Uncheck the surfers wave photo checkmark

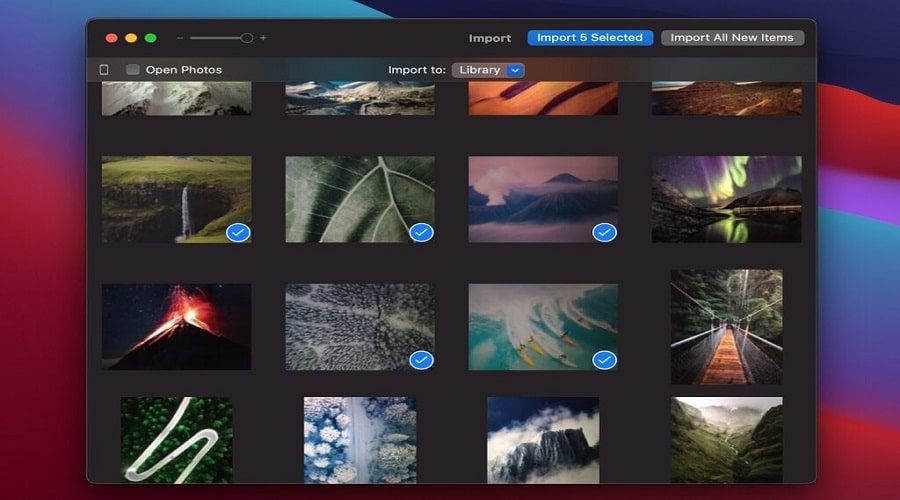tap(604, 360)
